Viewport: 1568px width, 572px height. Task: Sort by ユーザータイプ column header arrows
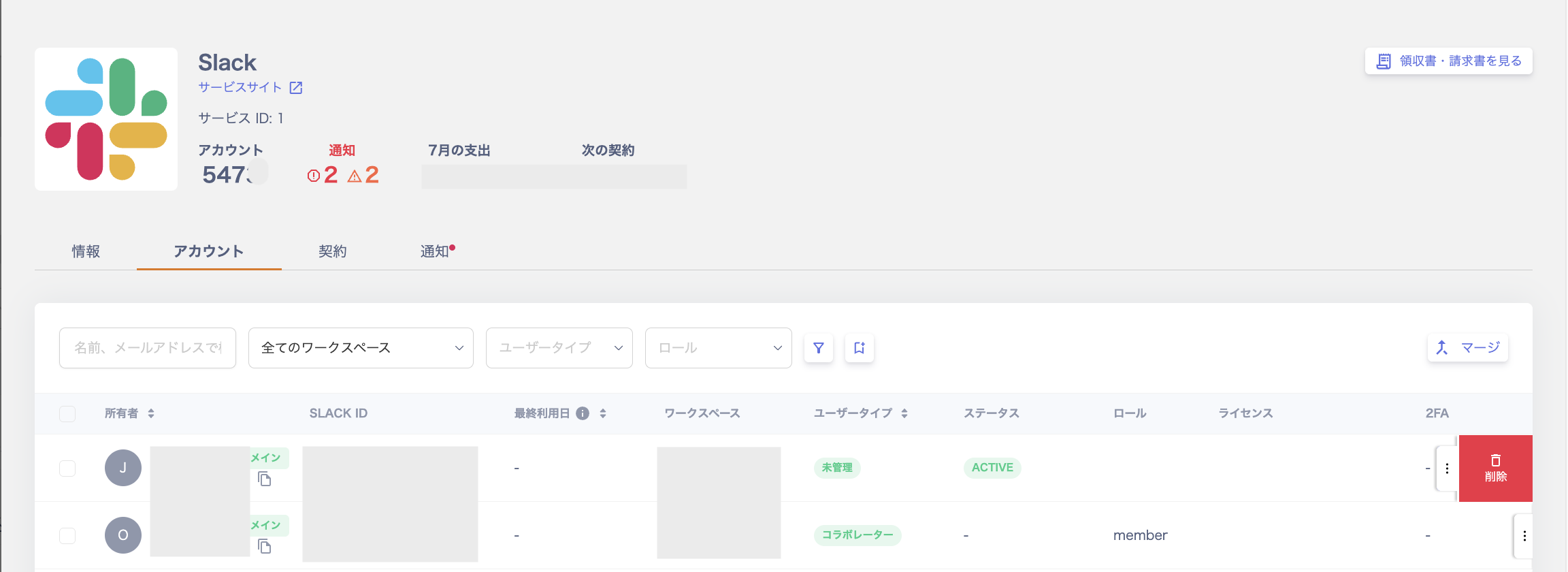[x=904, y=413]
